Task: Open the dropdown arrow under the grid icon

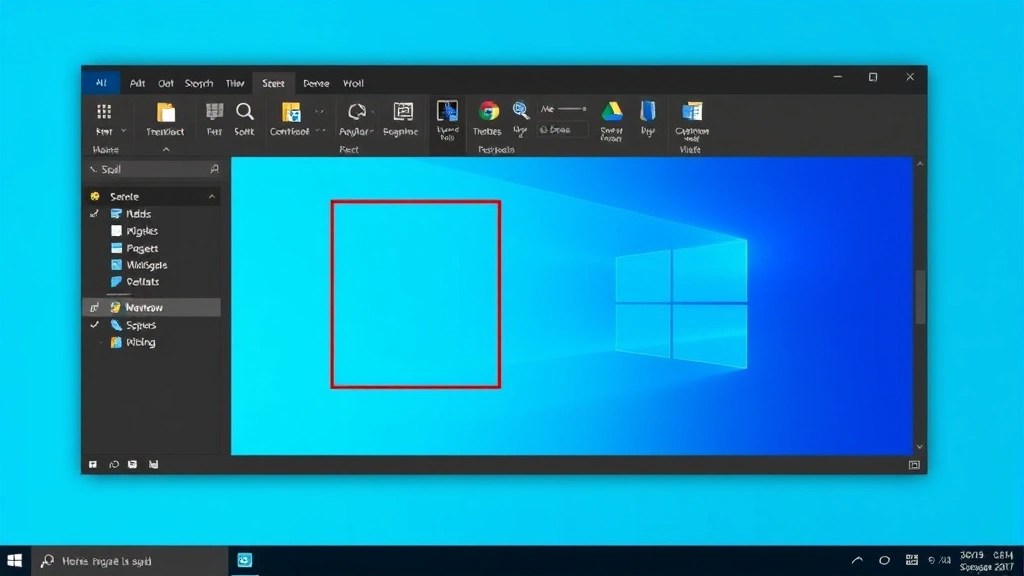Action: pyautogui.click(x=124, y=131)
